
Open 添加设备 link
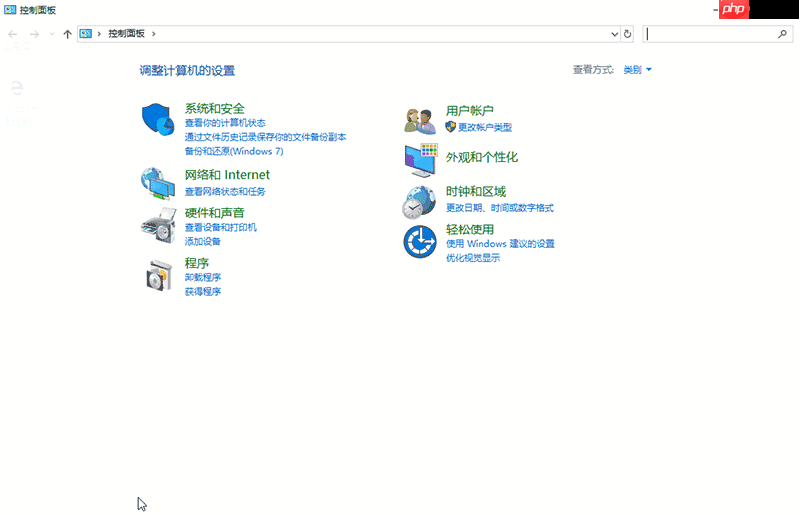203,241
